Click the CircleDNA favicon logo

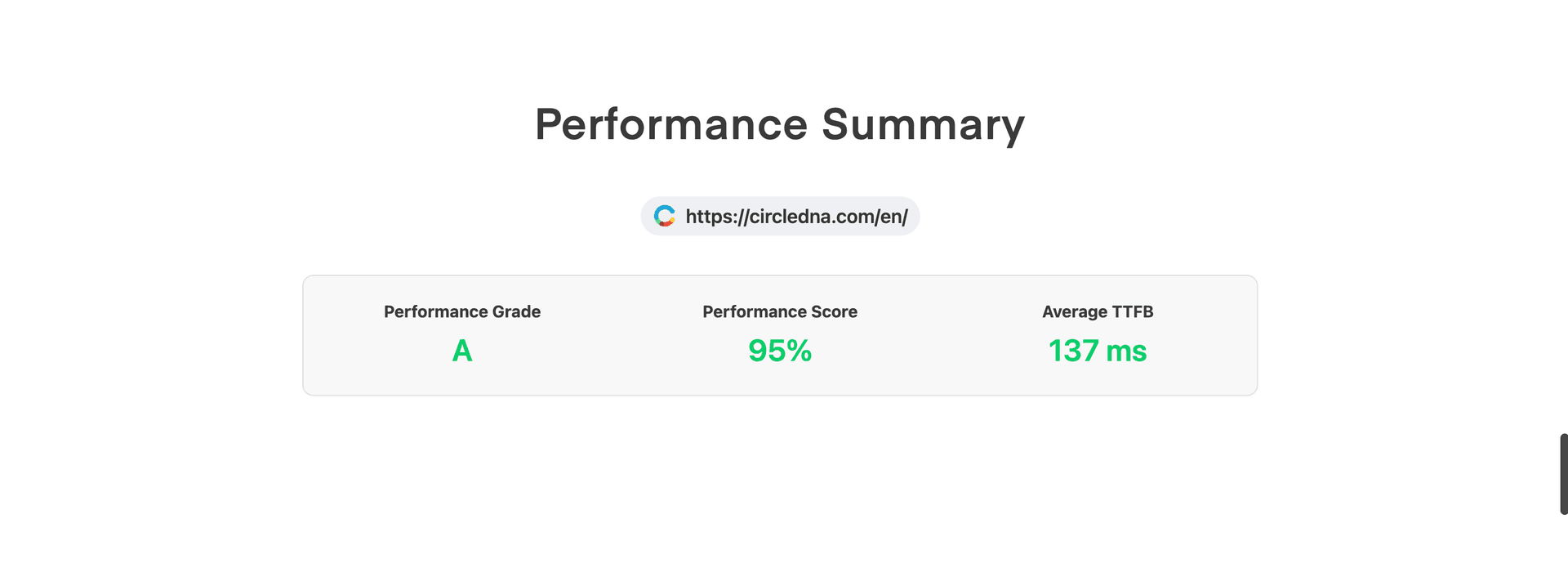665,216
